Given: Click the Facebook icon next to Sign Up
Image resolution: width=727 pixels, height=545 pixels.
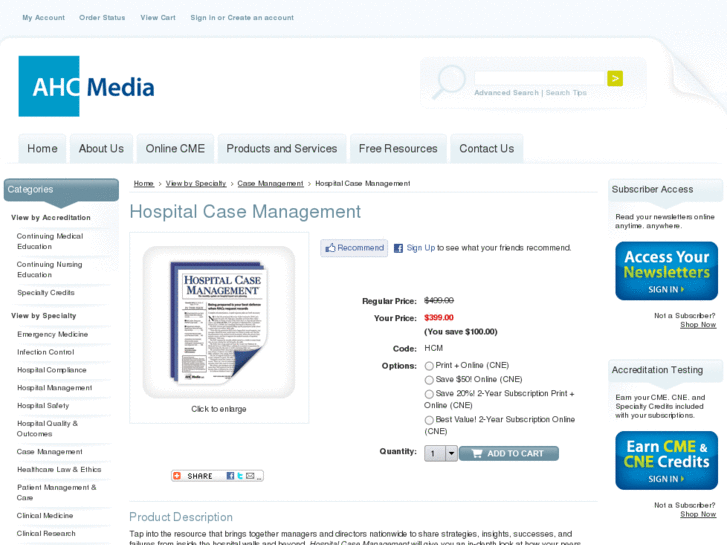Looking at the screenshot, I should coord(398,248).
